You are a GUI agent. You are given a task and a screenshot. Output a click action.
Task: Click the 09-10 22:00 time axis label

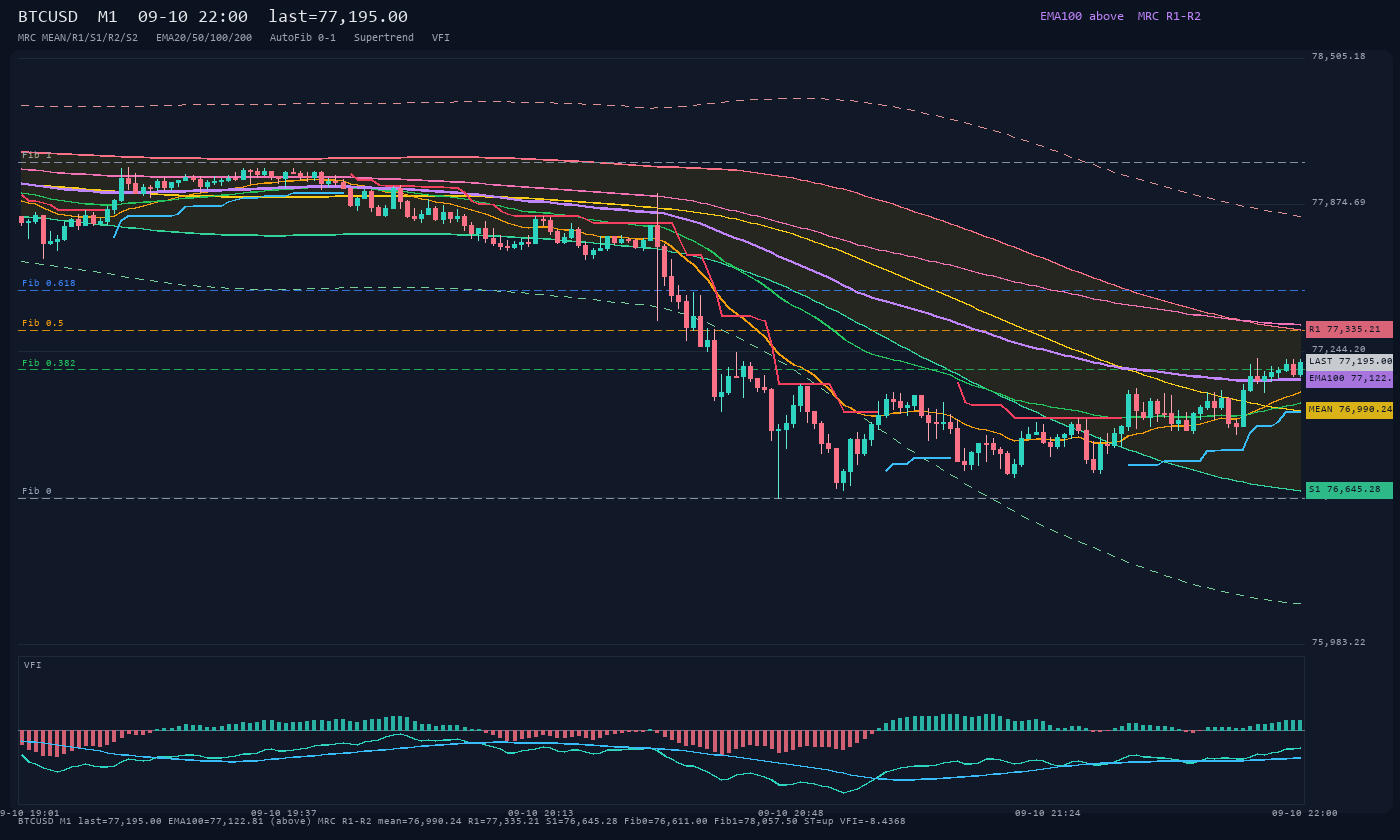1304,813
